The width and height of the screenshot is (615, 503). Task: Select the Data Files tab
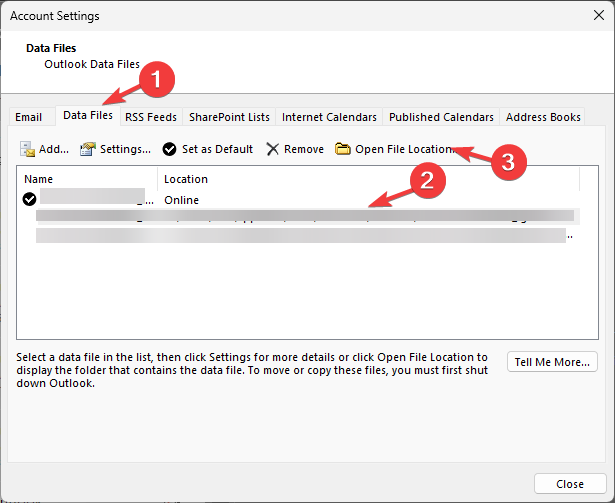click(x=88, y=115)
